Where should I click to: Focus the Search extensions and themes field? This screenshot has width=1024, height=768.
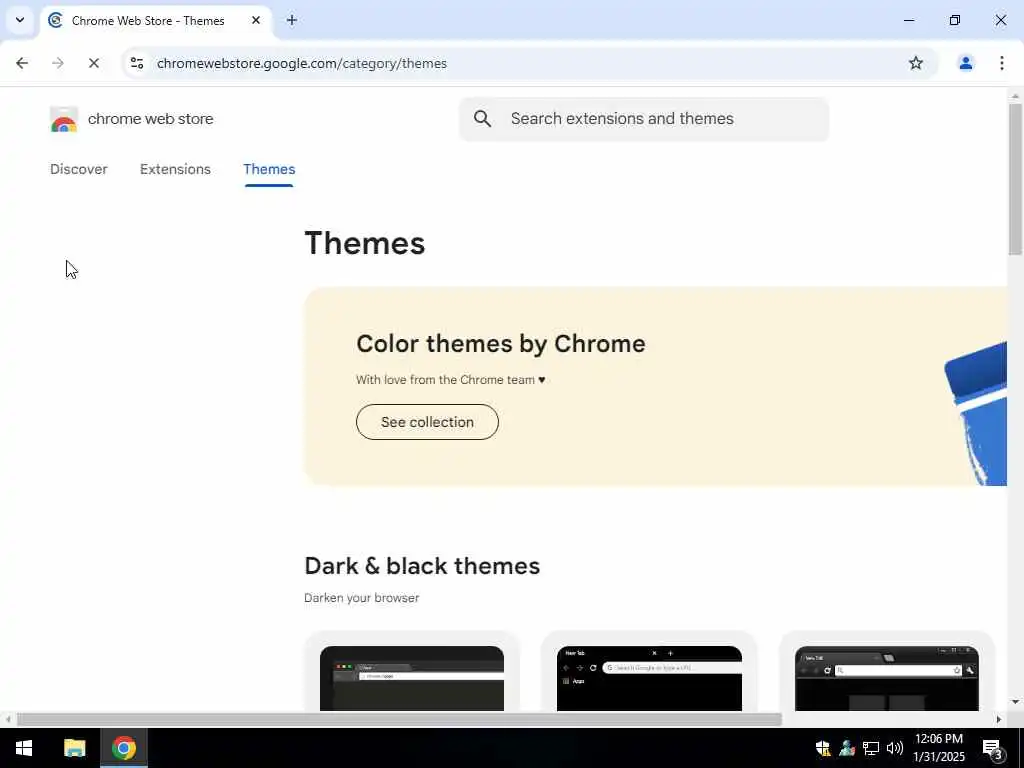643,119
